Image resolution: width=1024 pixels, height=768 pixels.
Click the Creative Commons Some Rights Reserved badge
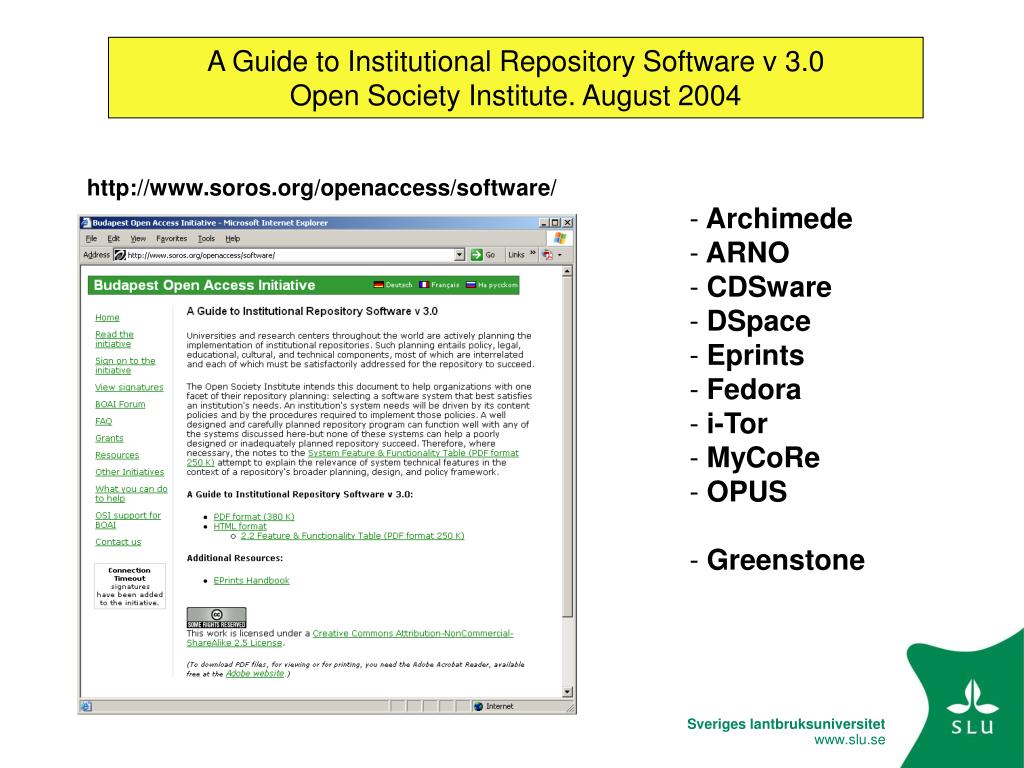[x=216, y=618]
